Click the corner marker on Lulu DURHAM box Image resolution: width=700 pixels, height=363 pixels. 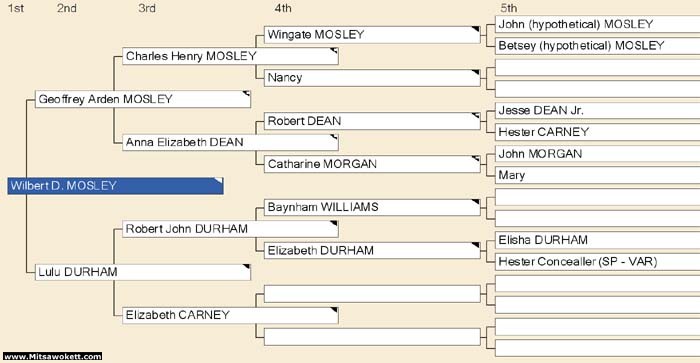pyautogui.click(x=246, y=267)
